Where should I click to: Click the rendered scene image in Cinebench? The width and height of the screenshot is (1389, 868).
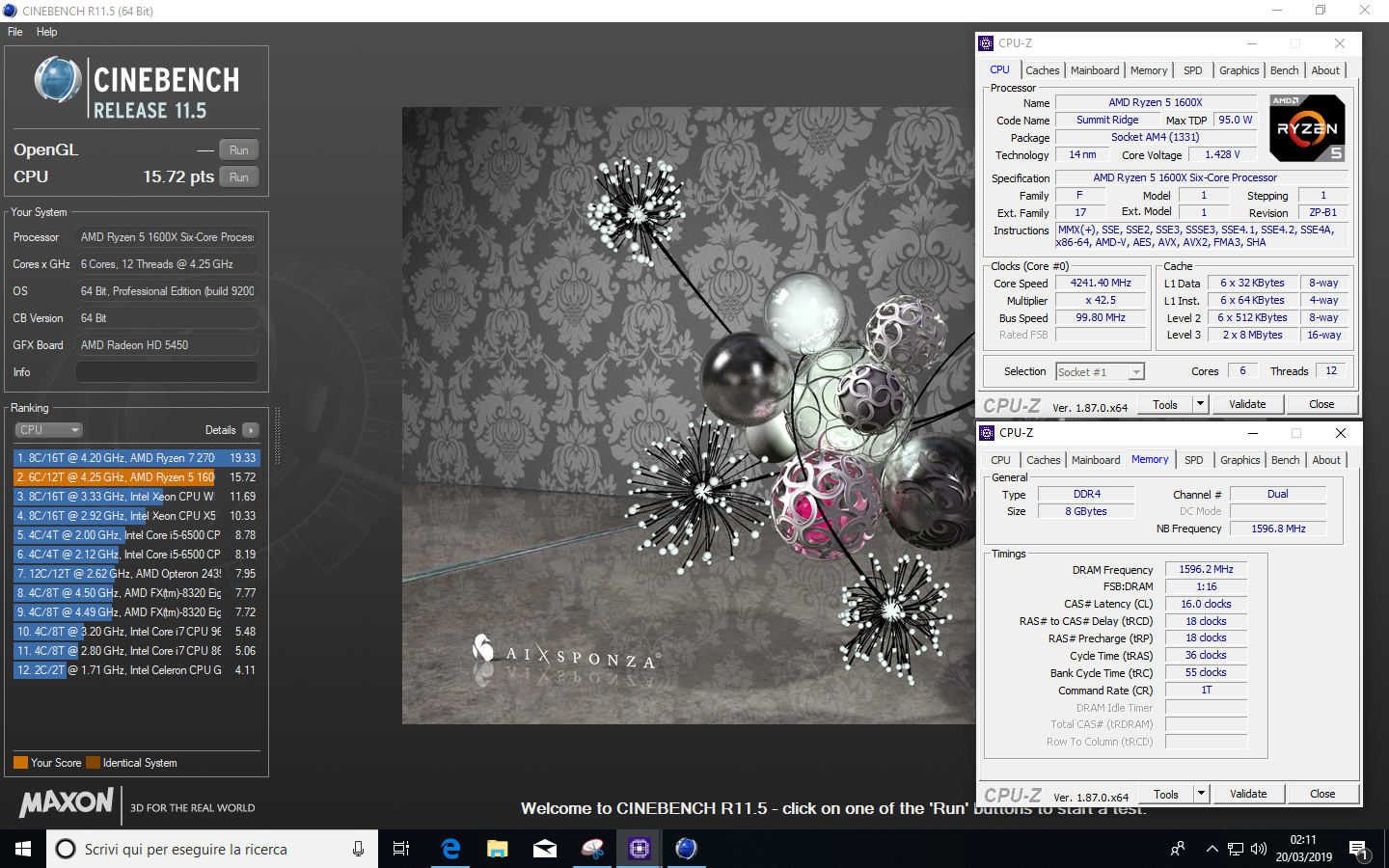689,416
